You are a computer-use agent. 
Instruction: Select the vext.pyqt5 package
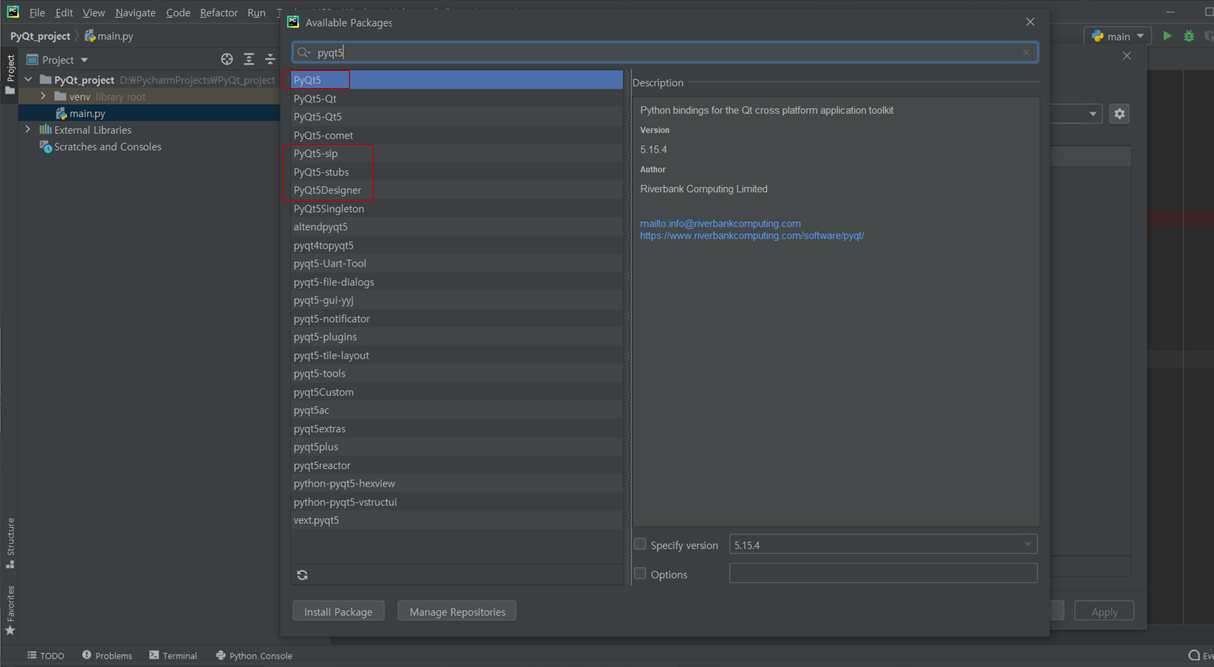[x=457, y=520]
